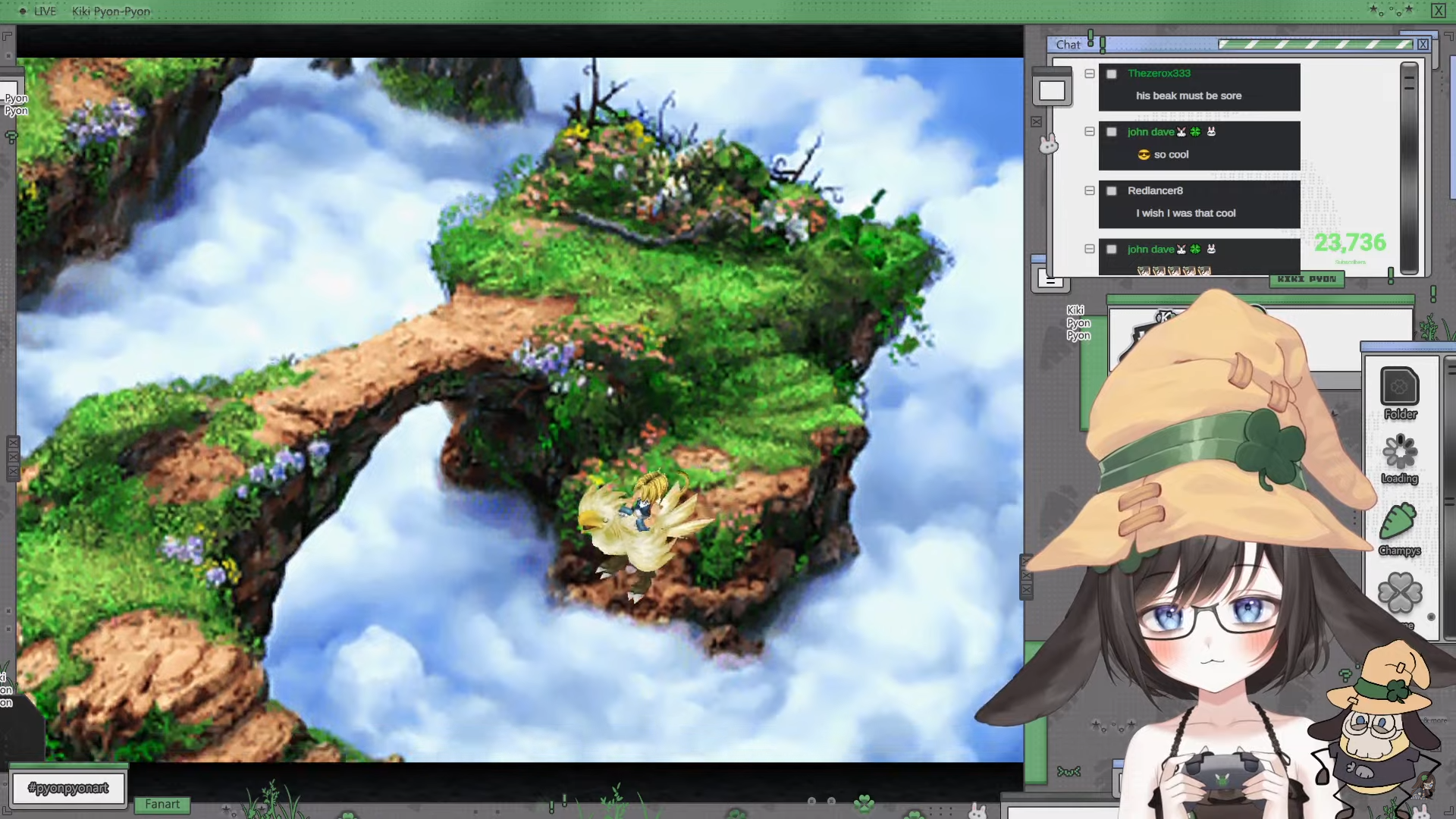Click the grey four-leaf clover icon
This screenshot has width=1456, height=819.
tap(1399, 592)
